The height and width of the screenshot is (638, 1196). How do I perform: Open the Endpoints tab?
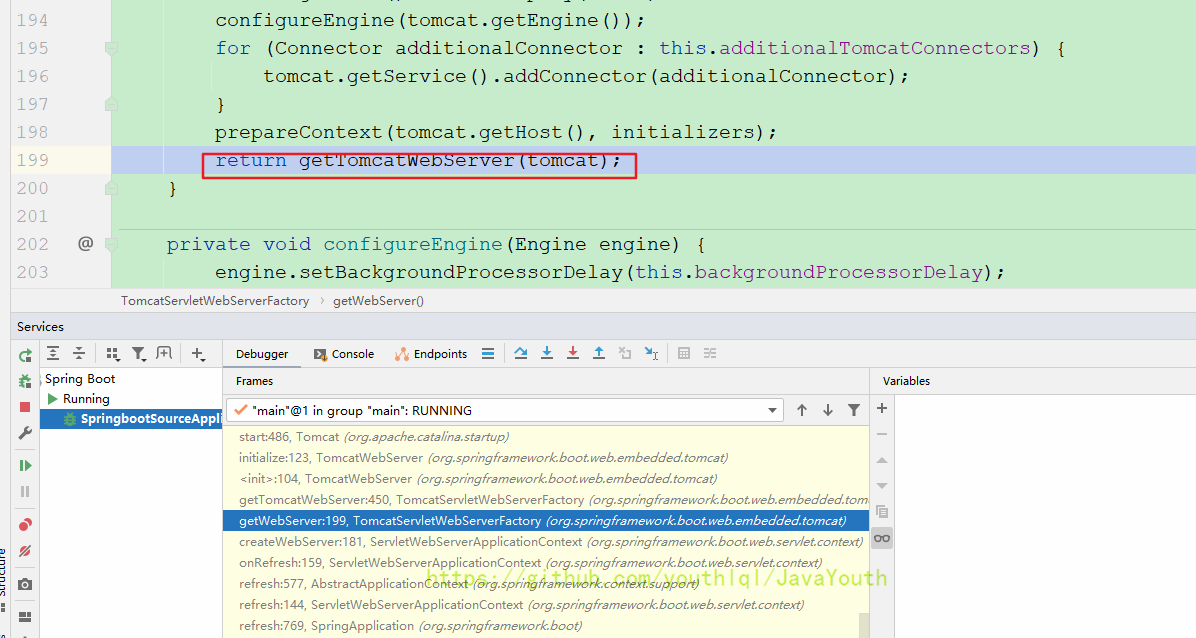pos(431,354)
